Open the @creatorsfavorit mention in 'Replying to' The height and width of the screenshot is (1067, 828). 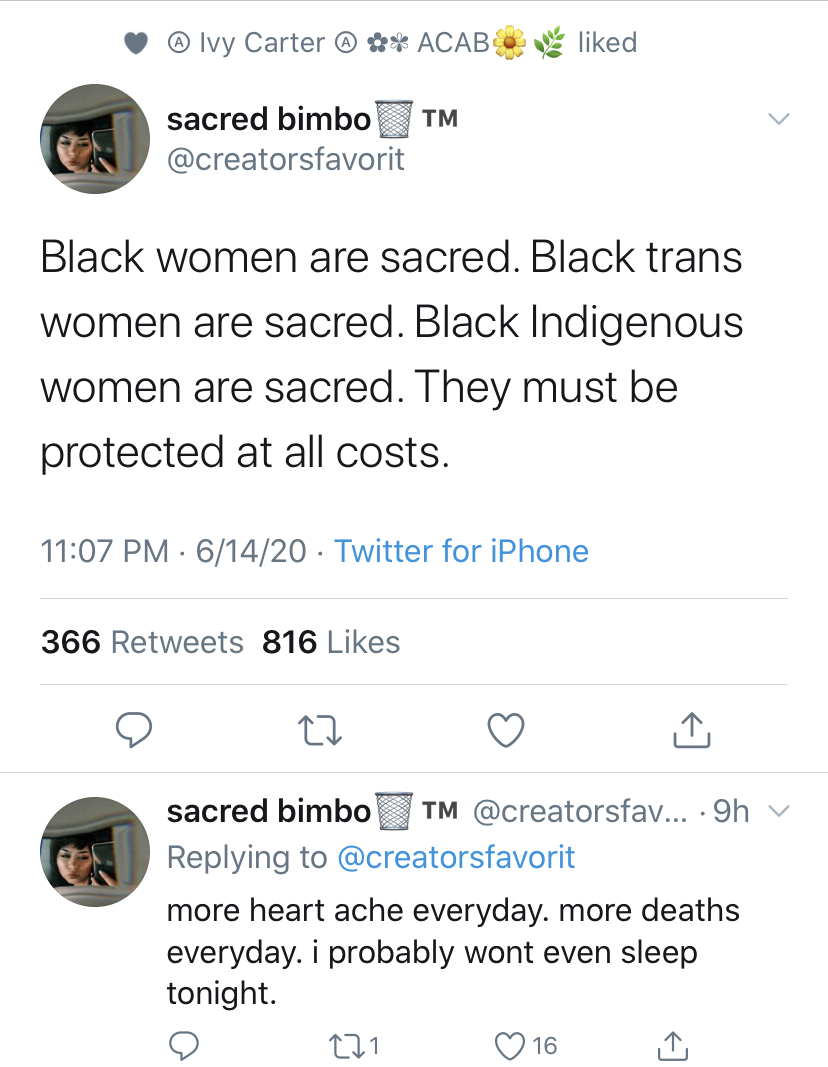(456, 857)
